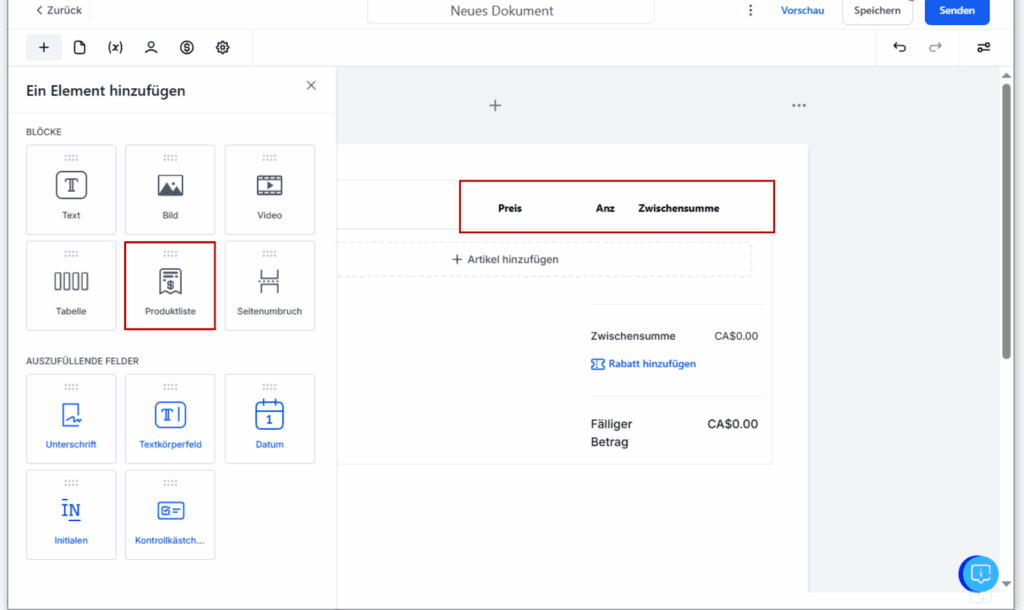Image resolution: width=1024 pixels, height=610 pixels.
Task: Open the vertical three-dot menu near Vorschau
Action: click(750, 10)
